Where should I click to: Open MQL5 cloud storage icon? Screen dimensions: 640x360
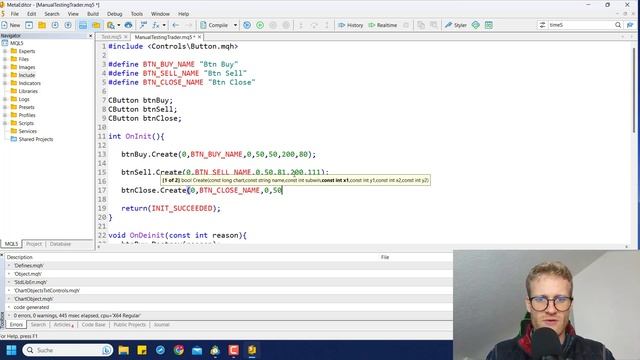click(x=128, y=25)
